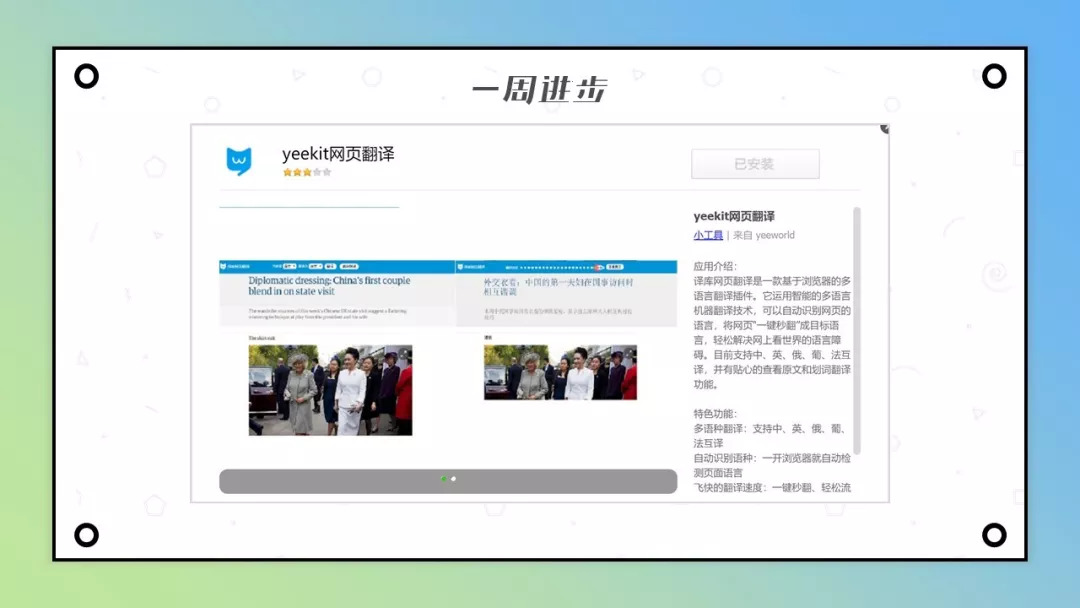Click the 应用介绍 heading text
1080x608 pixels.
point(715,266)
